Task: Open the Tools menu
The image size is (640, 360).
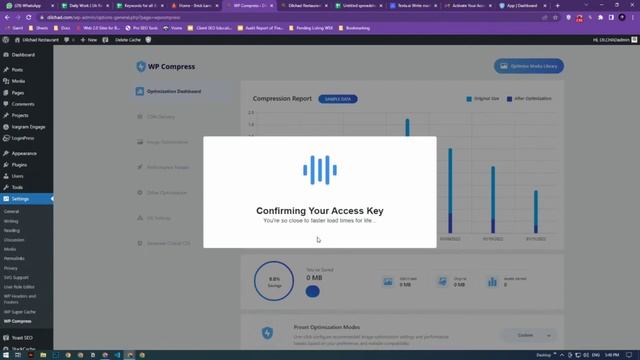Action: pos(17,187)
